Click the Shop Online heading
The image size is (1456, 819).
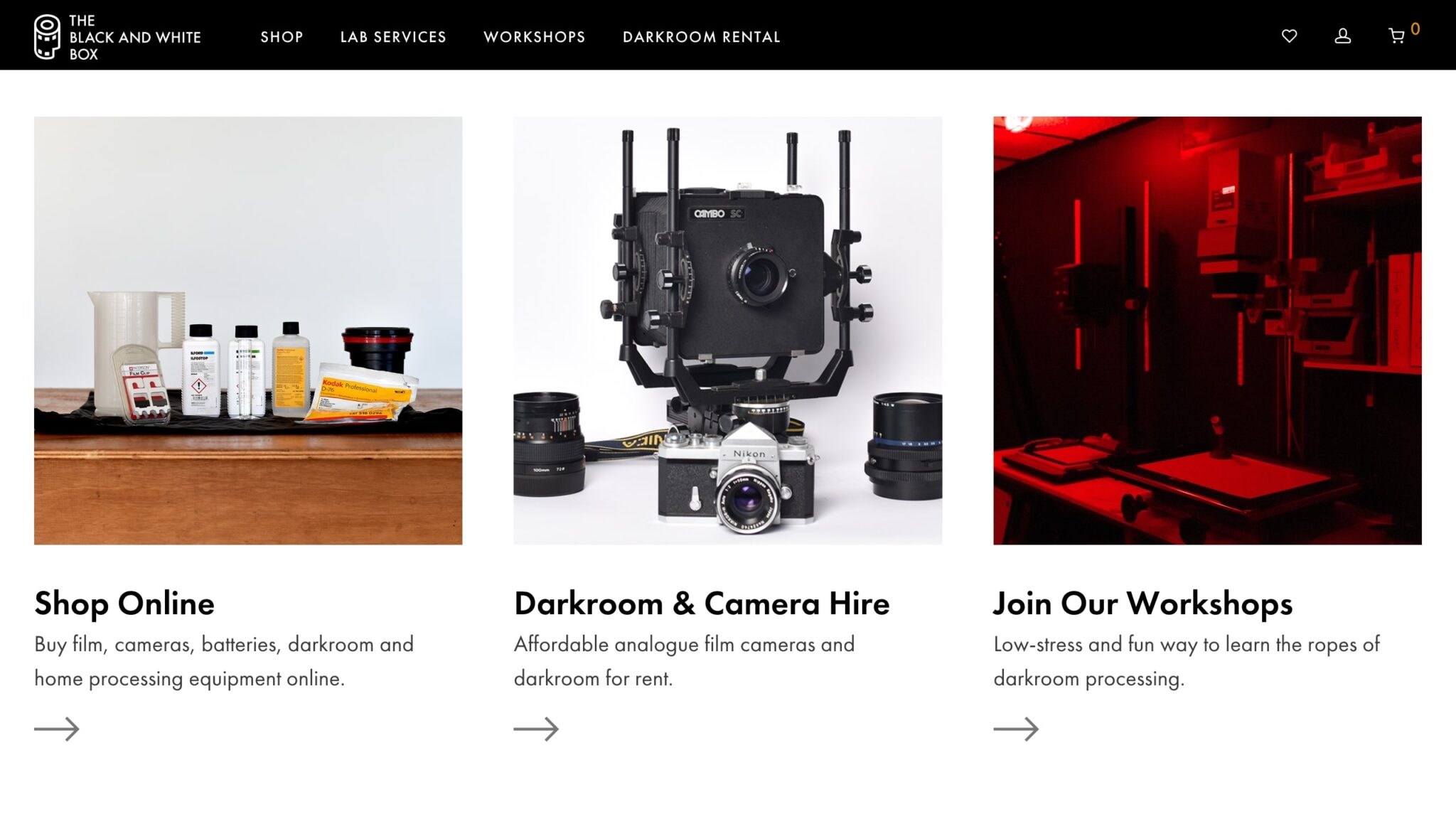point(124,604)
